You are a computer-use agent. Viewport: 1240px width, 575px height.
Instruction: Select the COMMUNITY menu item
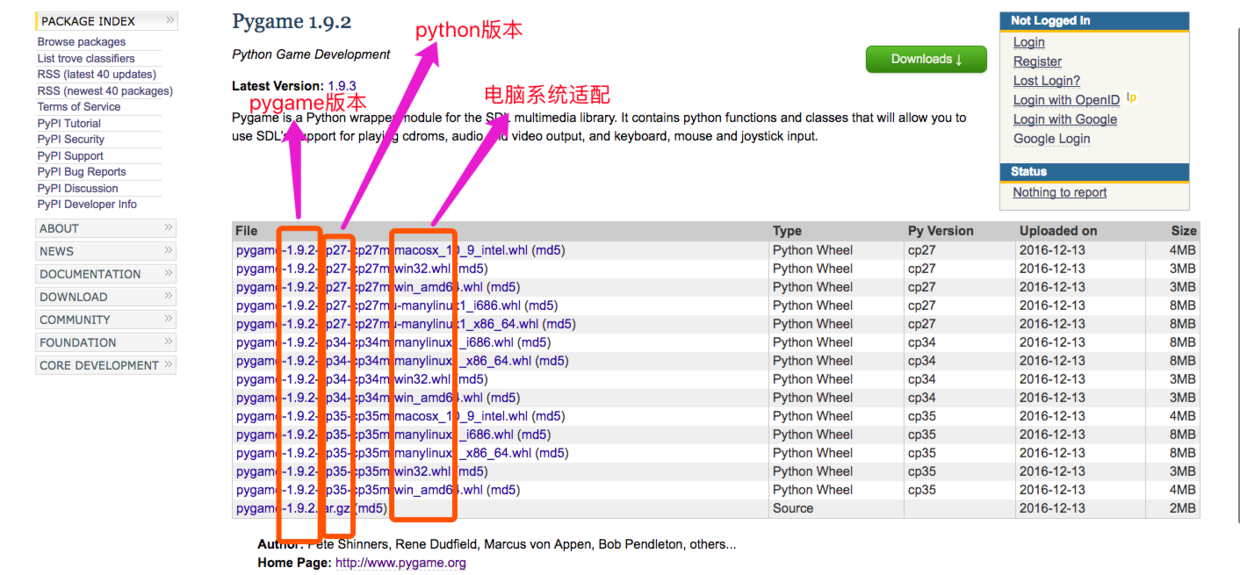tap(75, 320)
